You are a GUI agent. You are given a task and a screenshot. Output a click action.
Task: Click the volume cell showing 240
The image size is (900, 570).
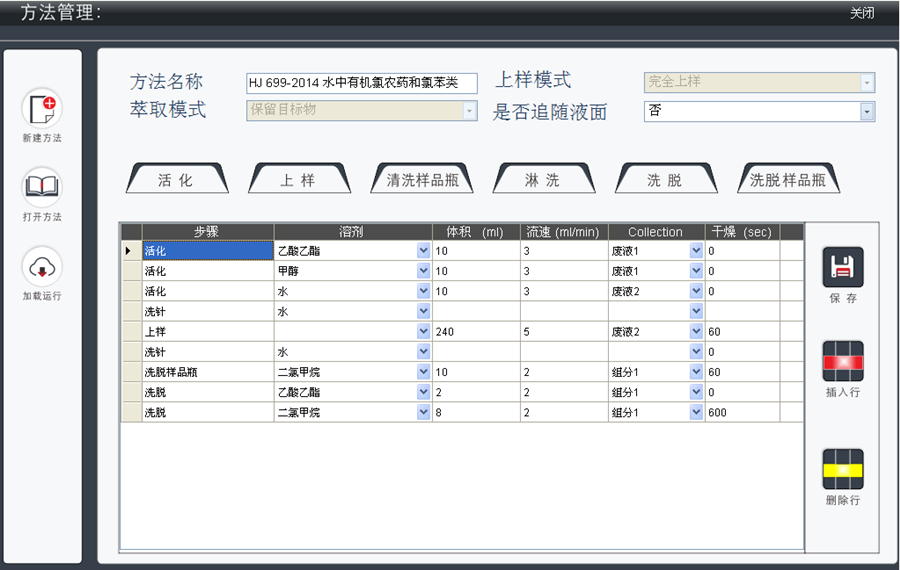coord(475,331)
